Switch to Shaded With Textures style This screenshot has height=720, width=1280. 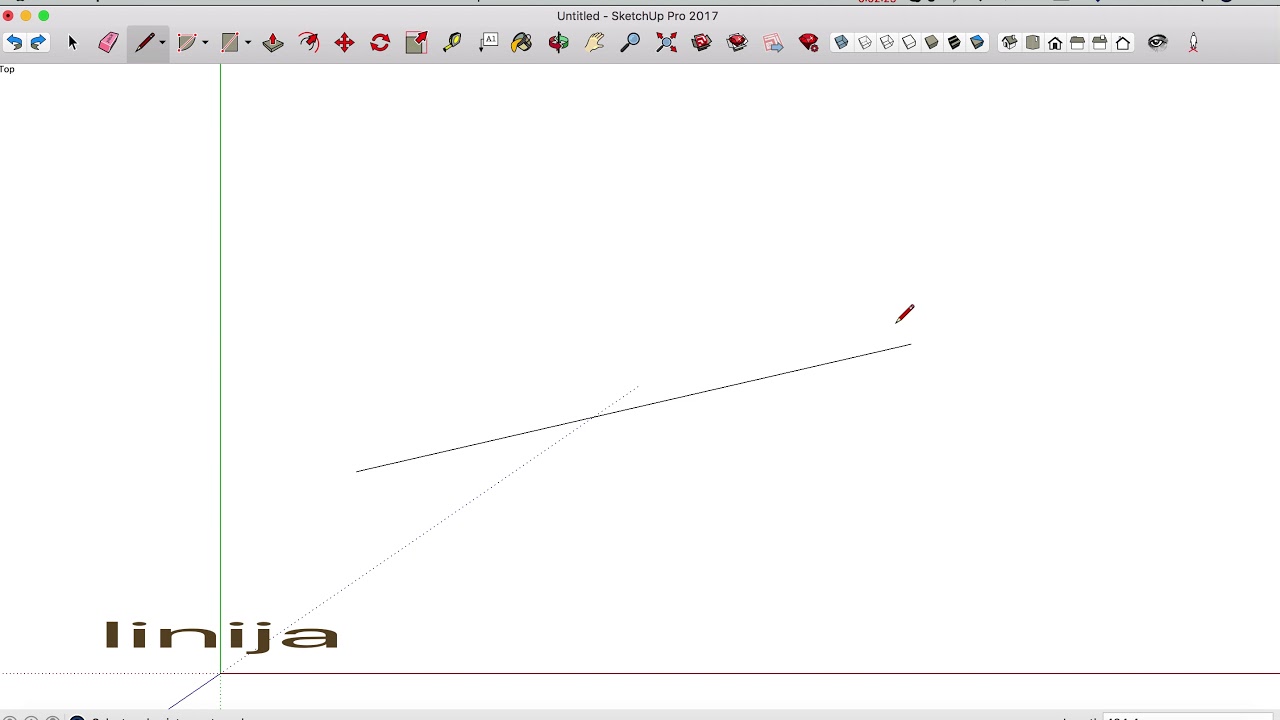point(955,42)
